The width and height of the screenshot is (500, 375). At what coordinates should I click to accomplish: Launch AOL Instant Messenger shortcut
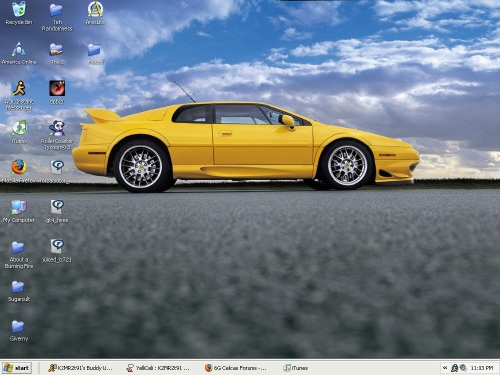(19, 96)
